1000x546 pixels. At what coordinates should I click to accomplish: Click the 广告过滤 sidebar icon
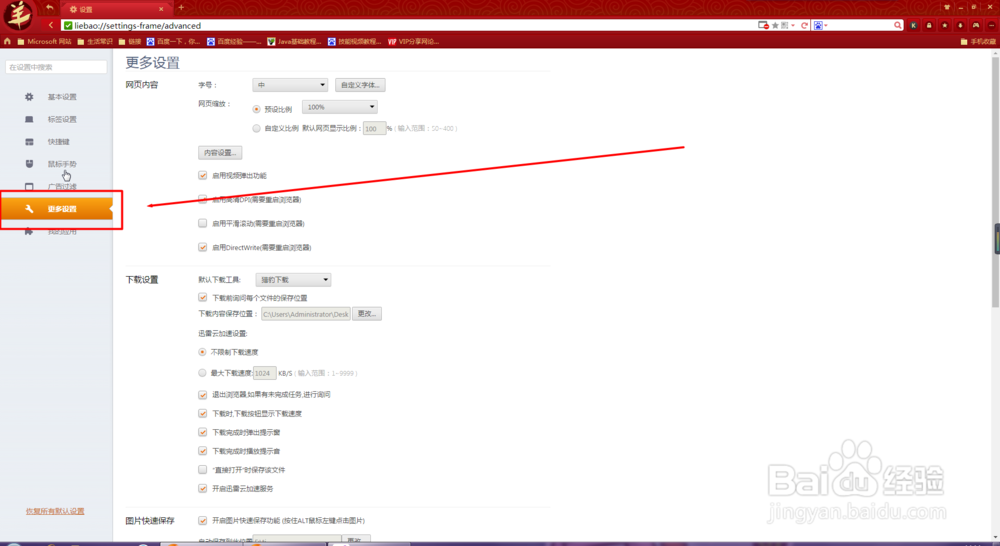point(29,186)
